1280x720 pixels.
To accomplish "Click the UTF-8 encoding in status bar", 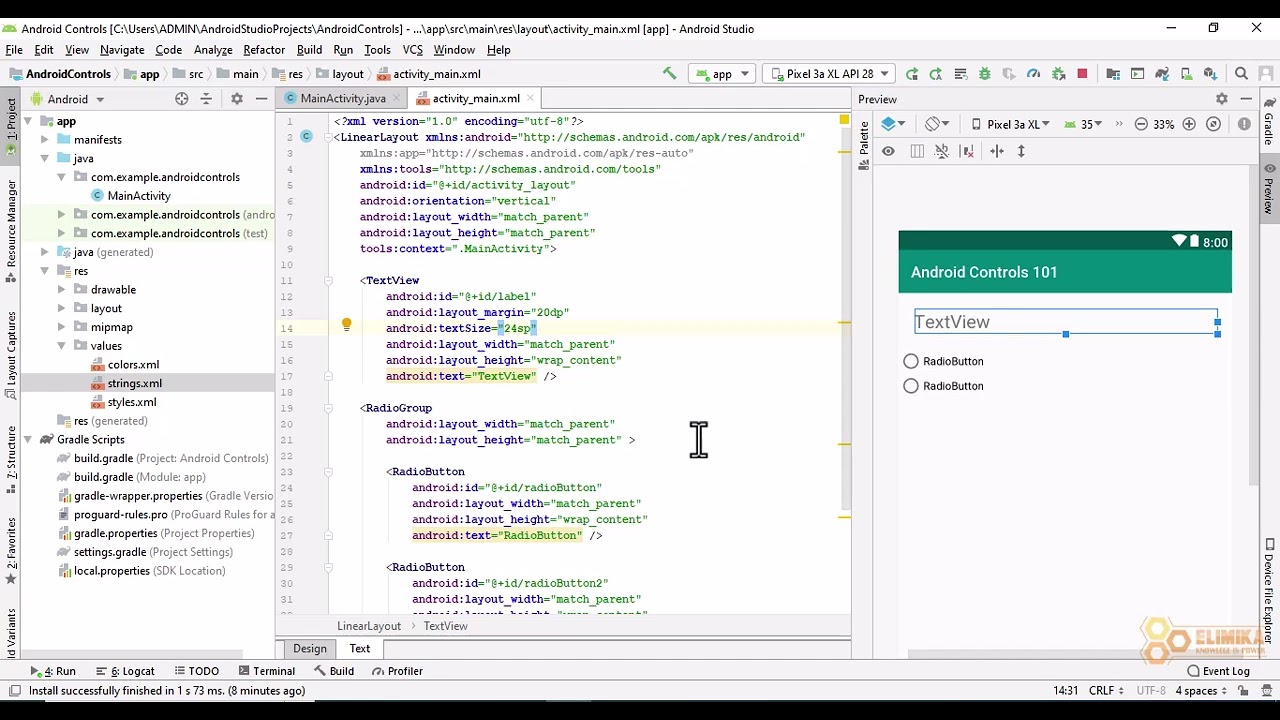I will click(x=1151, y=691).
